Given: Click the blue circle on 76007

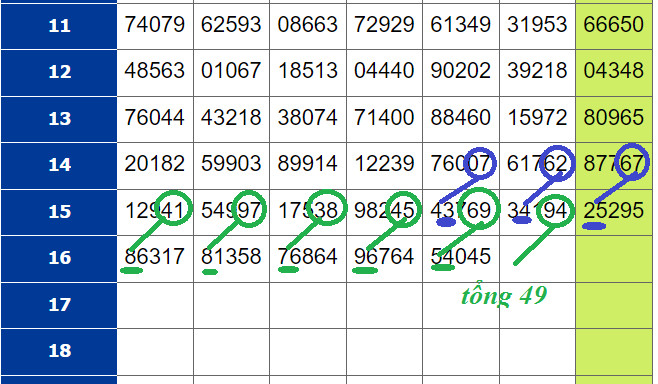Looking at the screenshot, I should pos(480,162).
